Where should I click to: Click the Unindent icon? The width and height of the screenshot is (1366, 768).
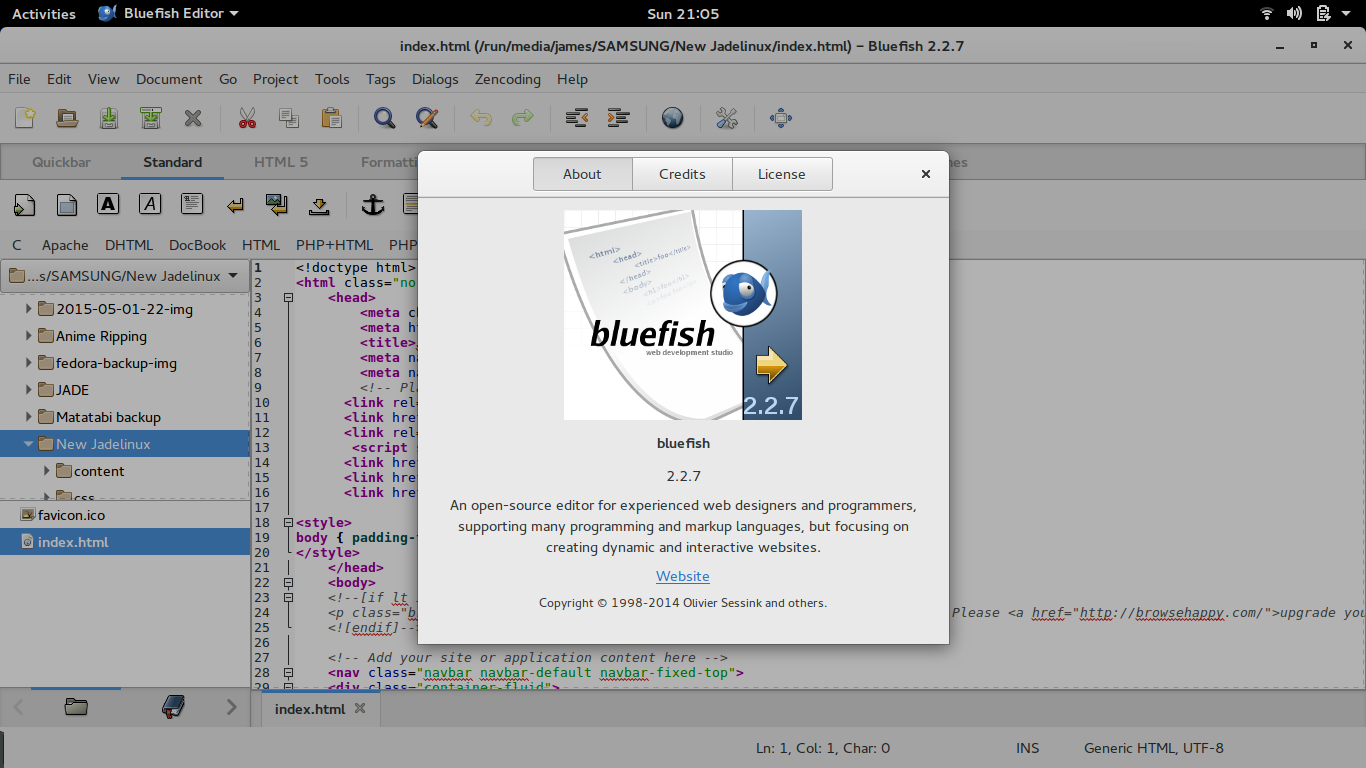point(577,118)
